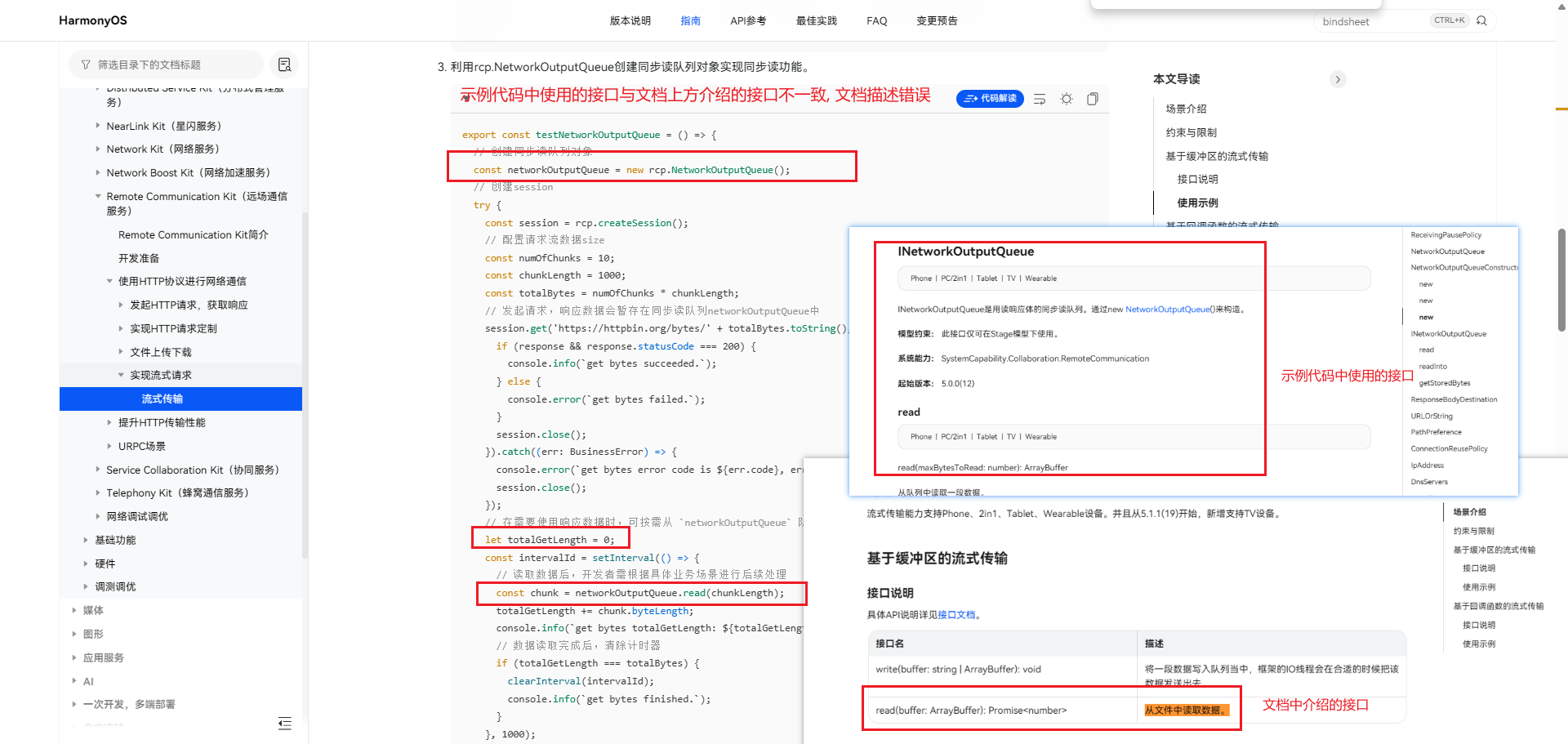Image resolution: width=1568 pixels, height=744 pixels.
Task: Expand Telephony Kit（蜂窝通信服务）node
Action: [98, 492]
